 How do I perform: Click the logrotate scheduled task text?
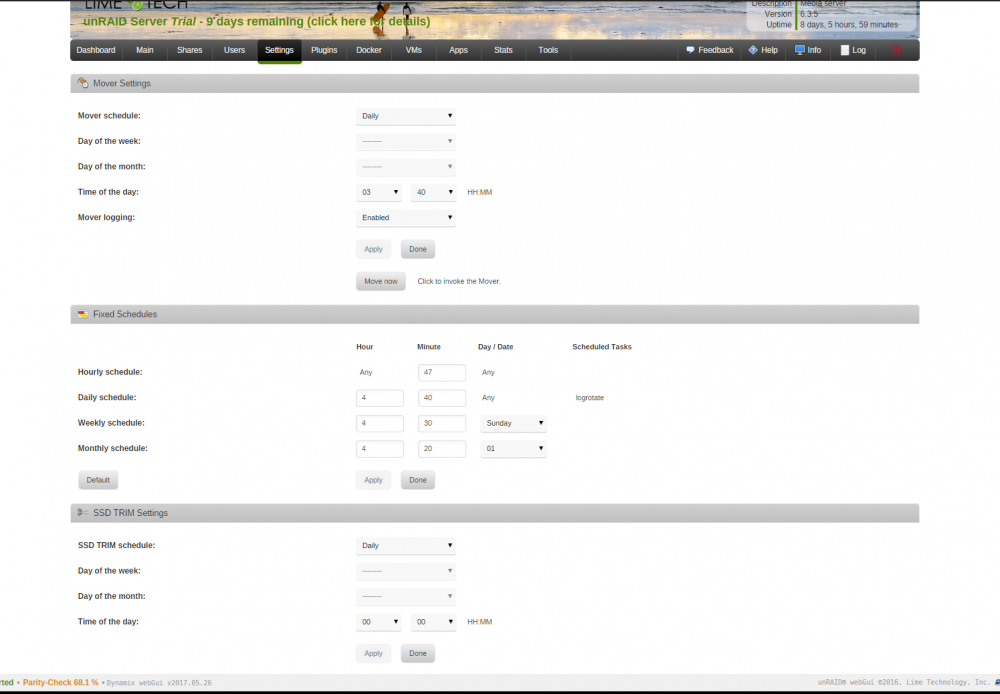tap(590, 398)
